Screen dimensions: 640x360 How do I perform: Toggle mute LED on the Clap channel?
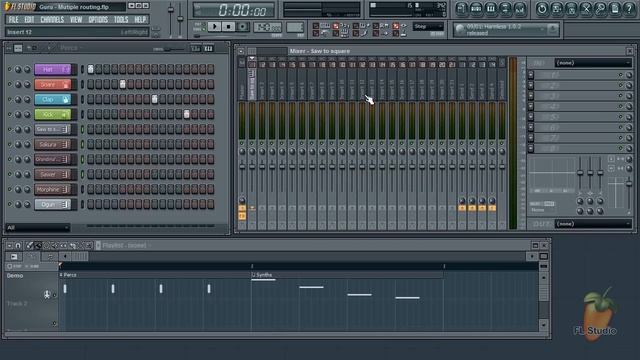point(10,99)
